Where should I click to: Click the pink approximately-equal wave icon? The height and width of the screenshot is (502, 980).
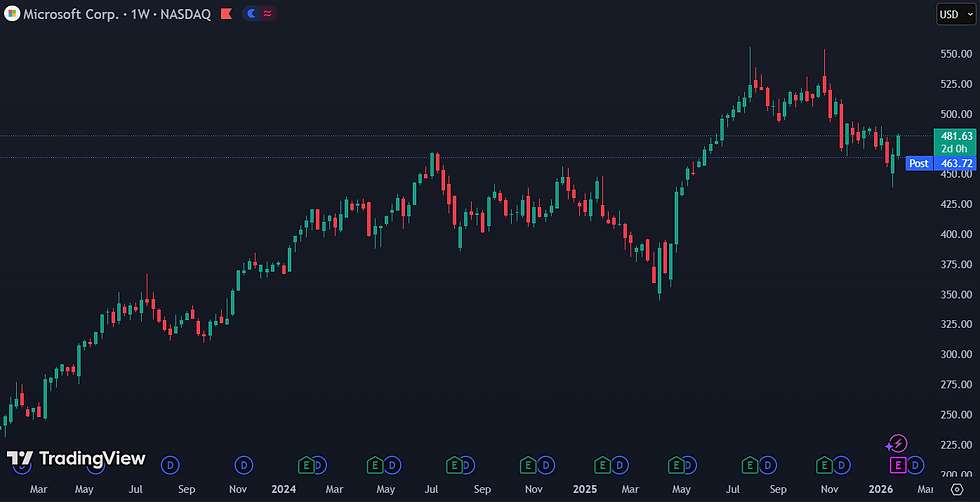point(268,13)
